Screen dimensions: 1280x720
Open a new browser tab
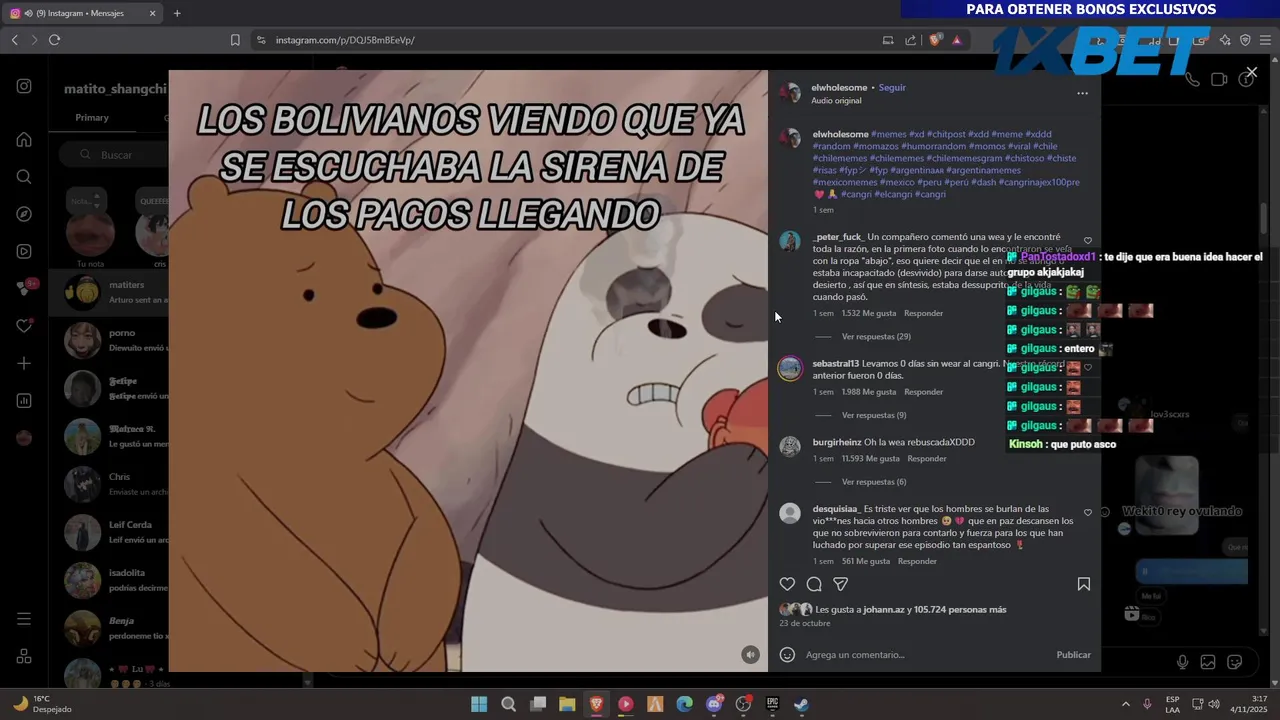177,13
